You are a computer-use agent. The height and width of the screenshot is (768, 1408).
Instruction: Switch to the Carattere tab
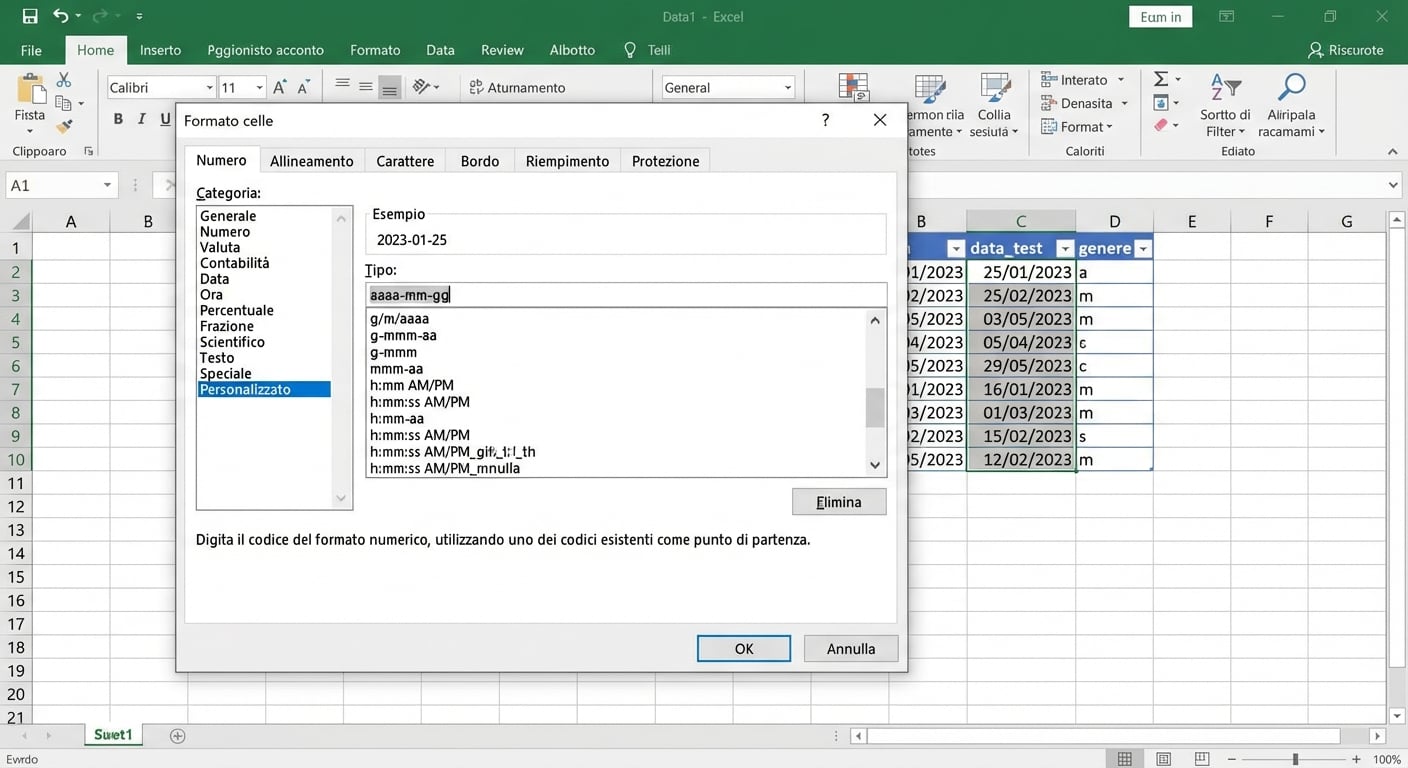pyautogui.click(x=405, y=161)
